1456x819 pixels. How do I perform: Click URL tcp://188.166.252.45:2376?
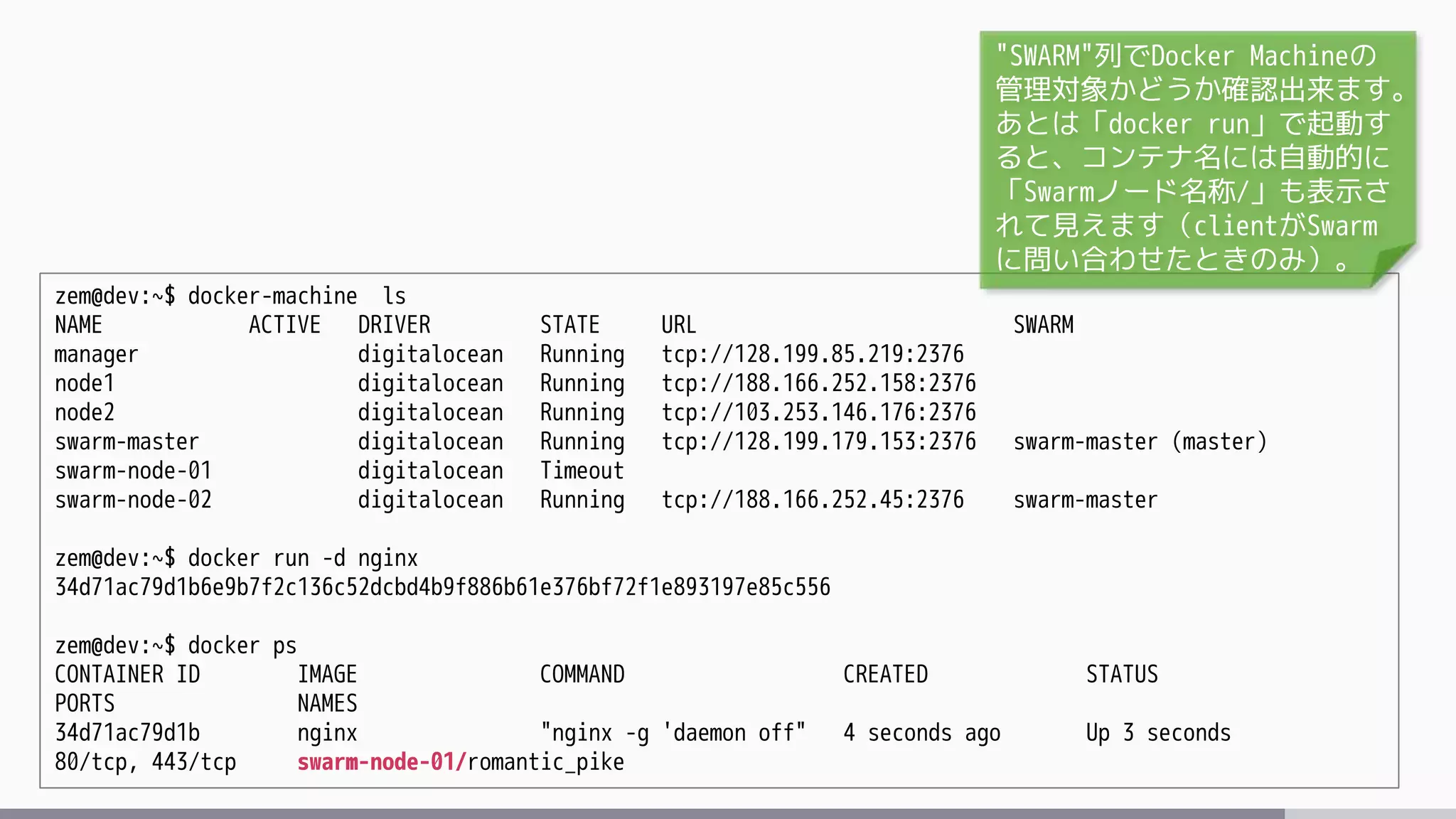point(813,500)
